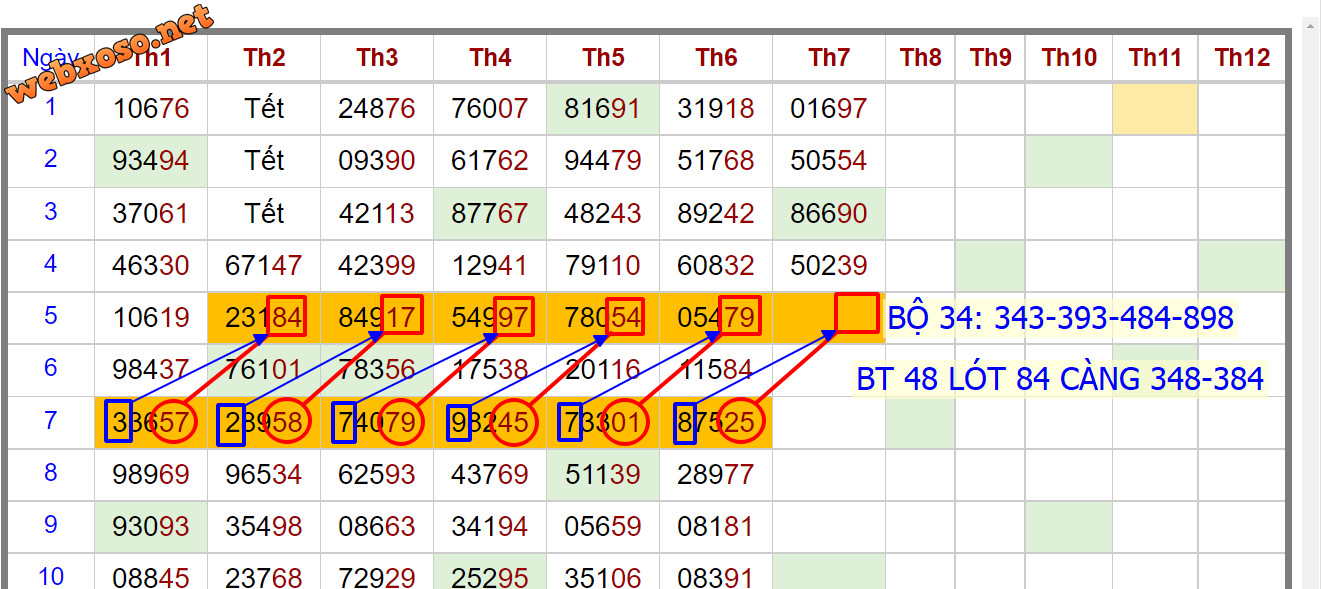
Task: Select the value 43769
Action: click(x=490, y=475)
